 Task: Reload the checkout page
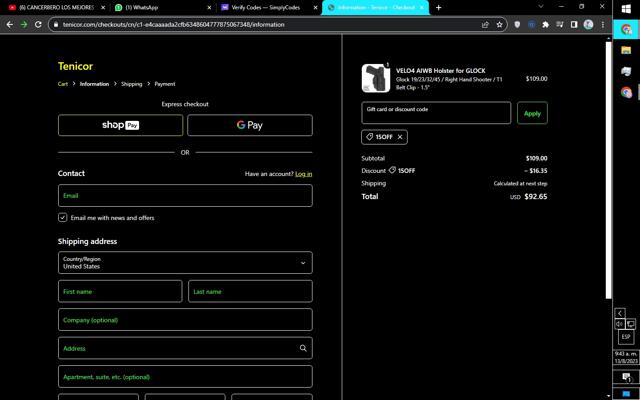[x=38, y=24]
